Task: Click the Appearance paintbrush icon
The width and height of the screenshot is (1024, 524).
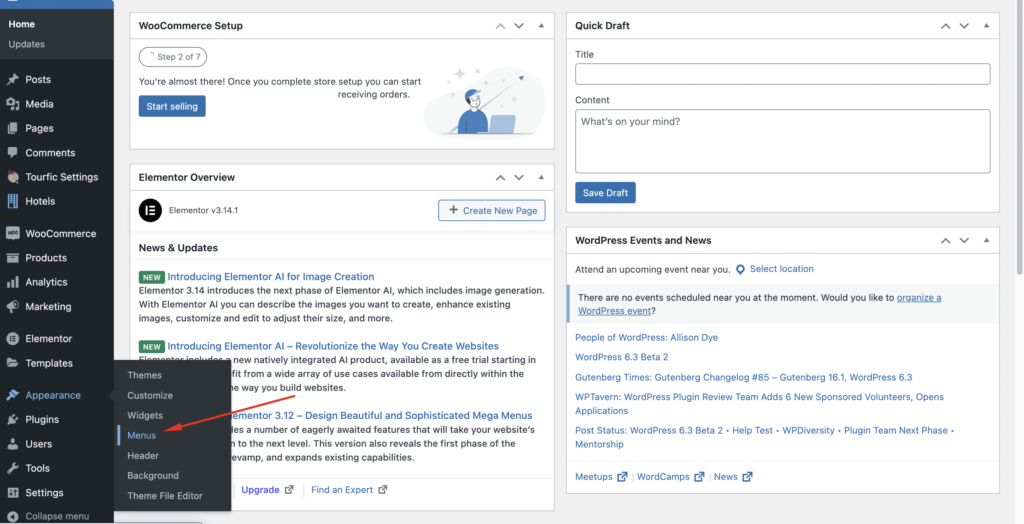Action: (x=12, y=395)
